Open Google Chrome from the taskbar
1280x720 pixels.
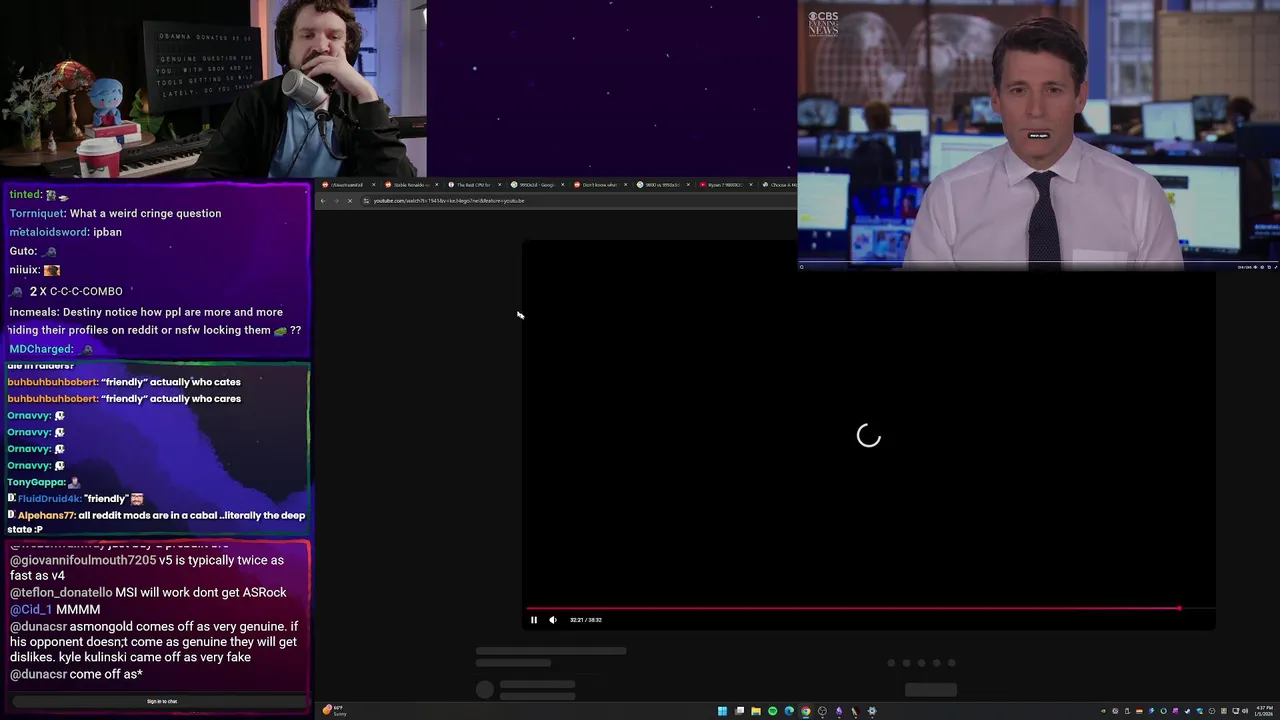[x=806, y=711]
